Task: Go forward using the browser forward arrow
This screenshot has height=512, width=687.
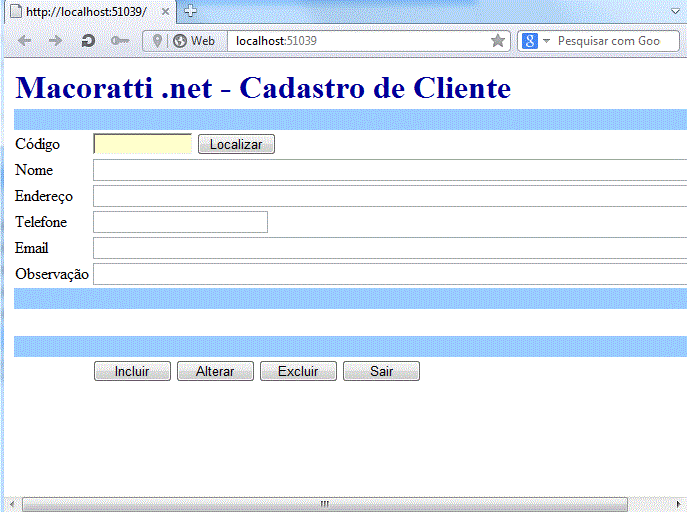Action: point(55,41)
